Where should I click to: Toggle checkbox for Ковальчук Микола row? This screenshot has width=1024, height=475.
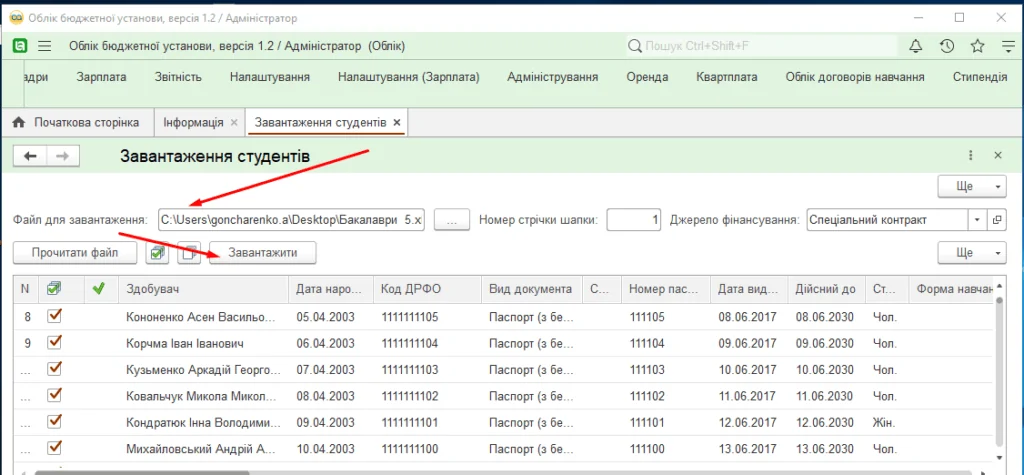click(55, 395)
